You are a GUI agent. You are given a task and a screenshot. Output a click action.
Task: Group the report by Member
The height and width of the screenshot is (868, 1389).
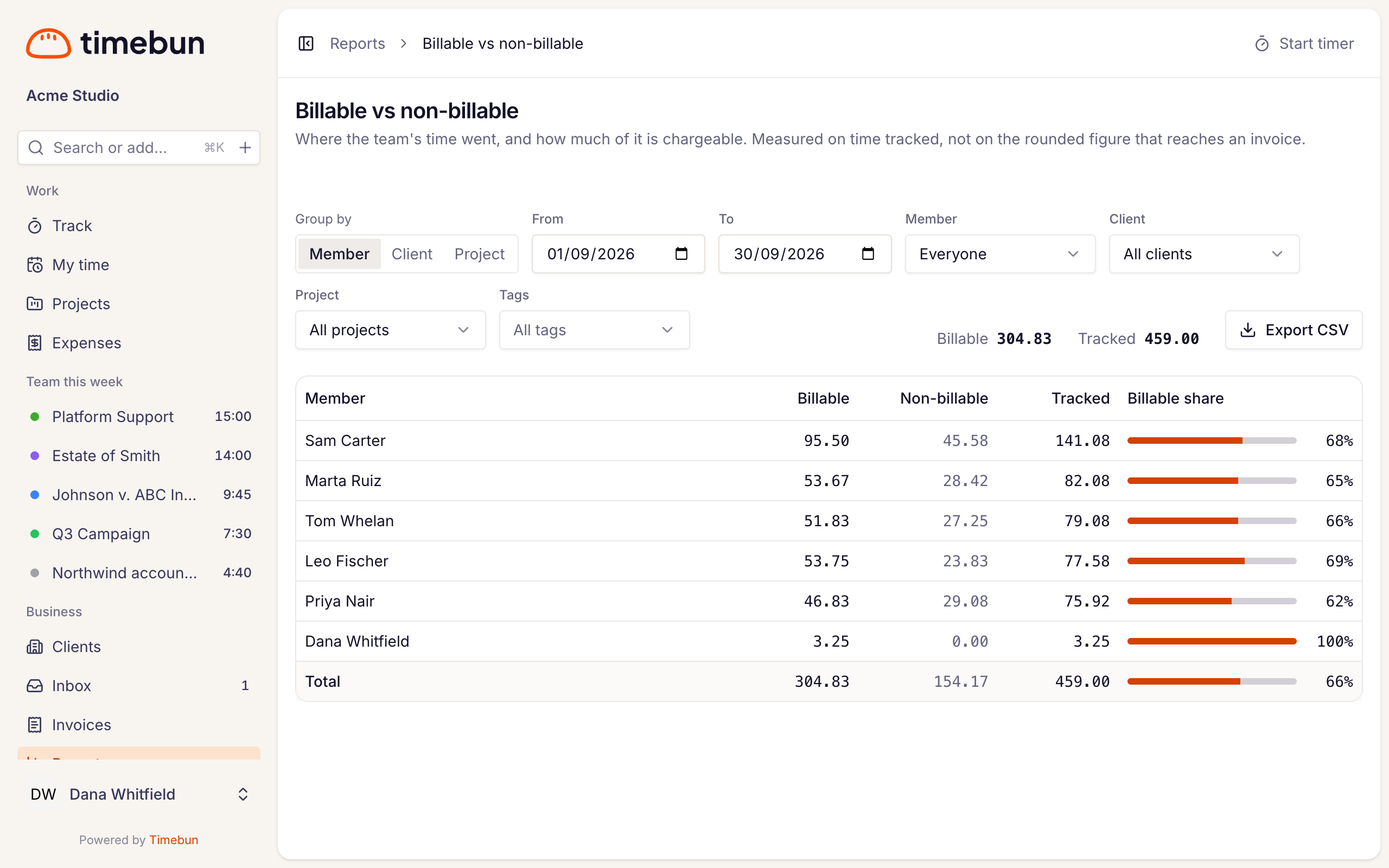point(339,254)
